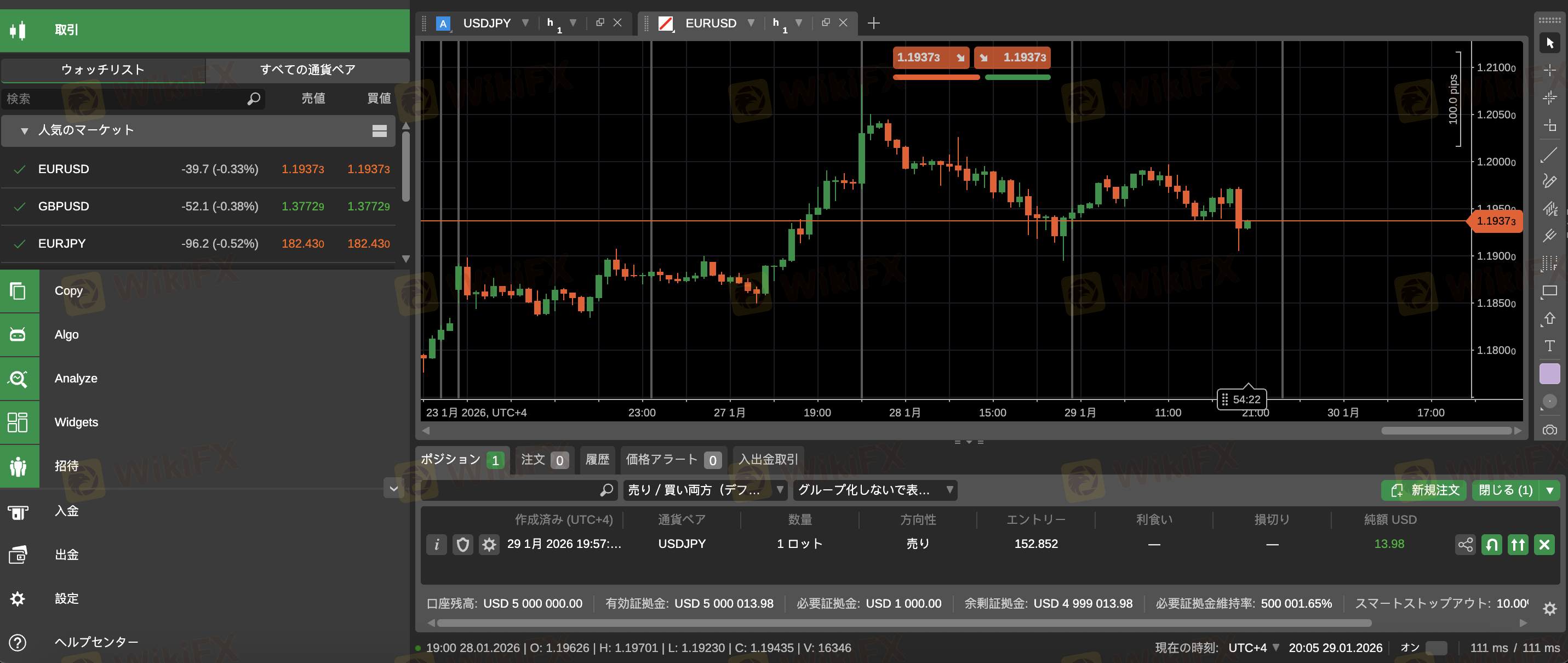Screen dimensions: 1568x663
Task: Toggle GBPUSD watchlist checkmark
Action: (20, 207)
